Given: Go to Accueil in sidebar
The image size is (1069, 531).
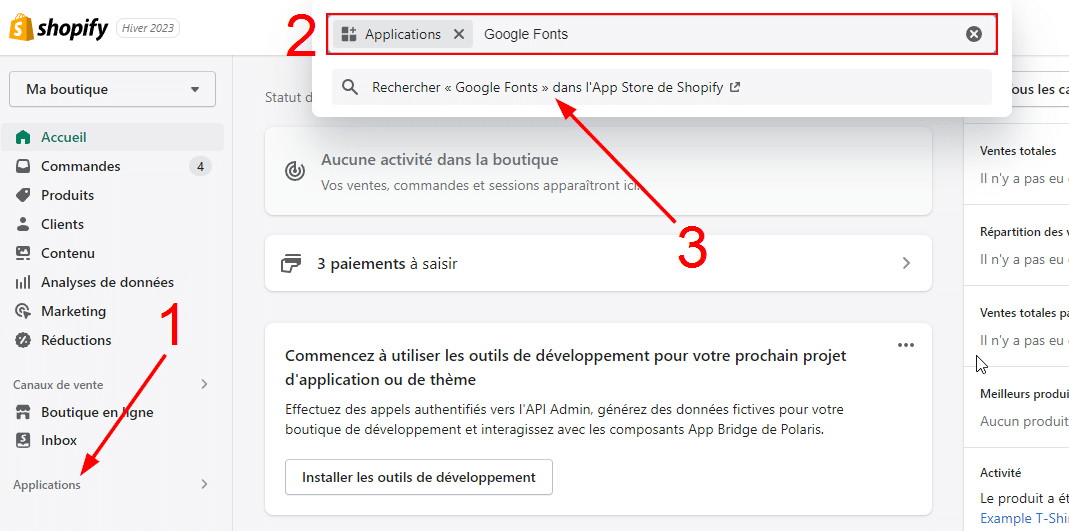Looking at the screenshot, I should [64, 137].
